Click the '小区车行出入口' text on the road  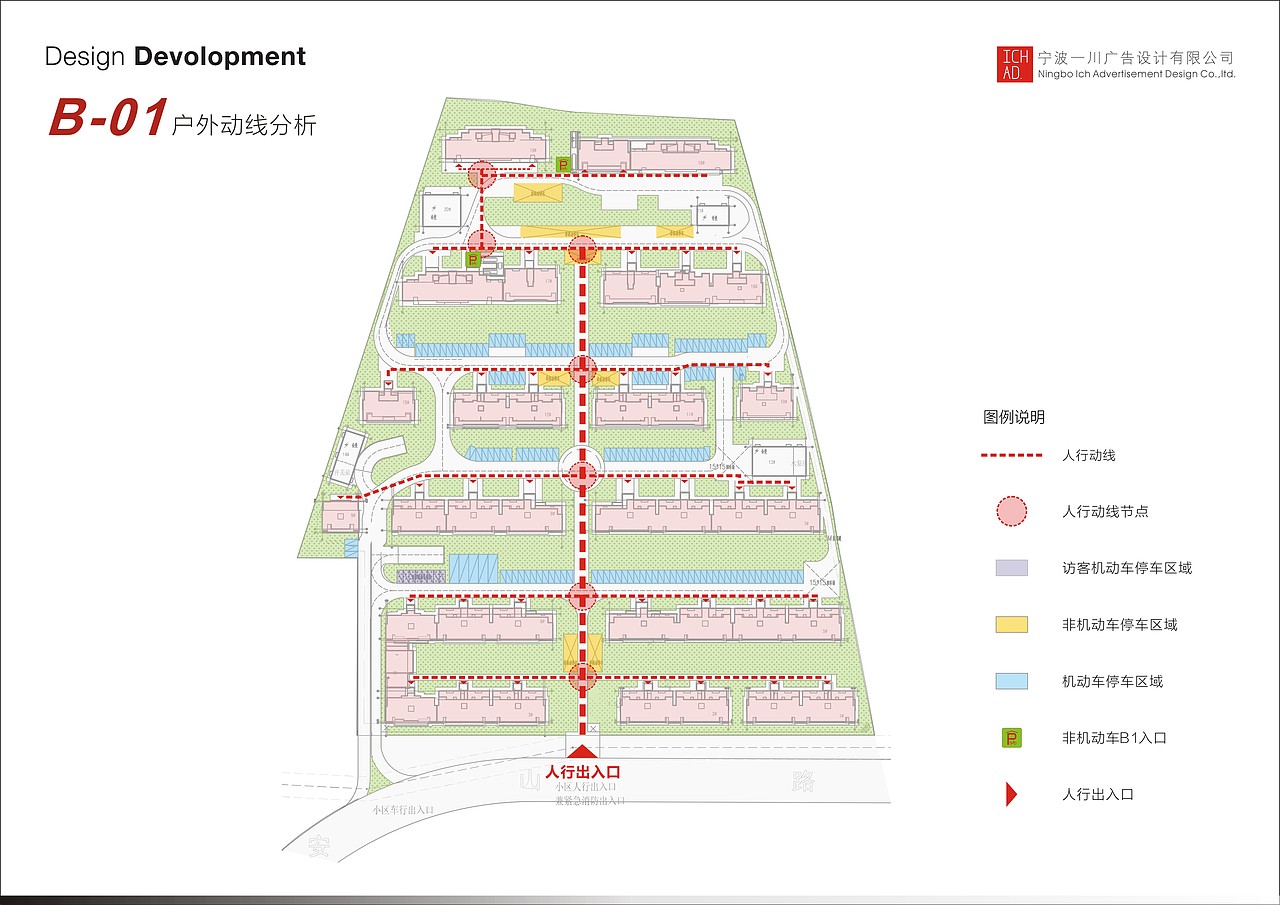402,810
